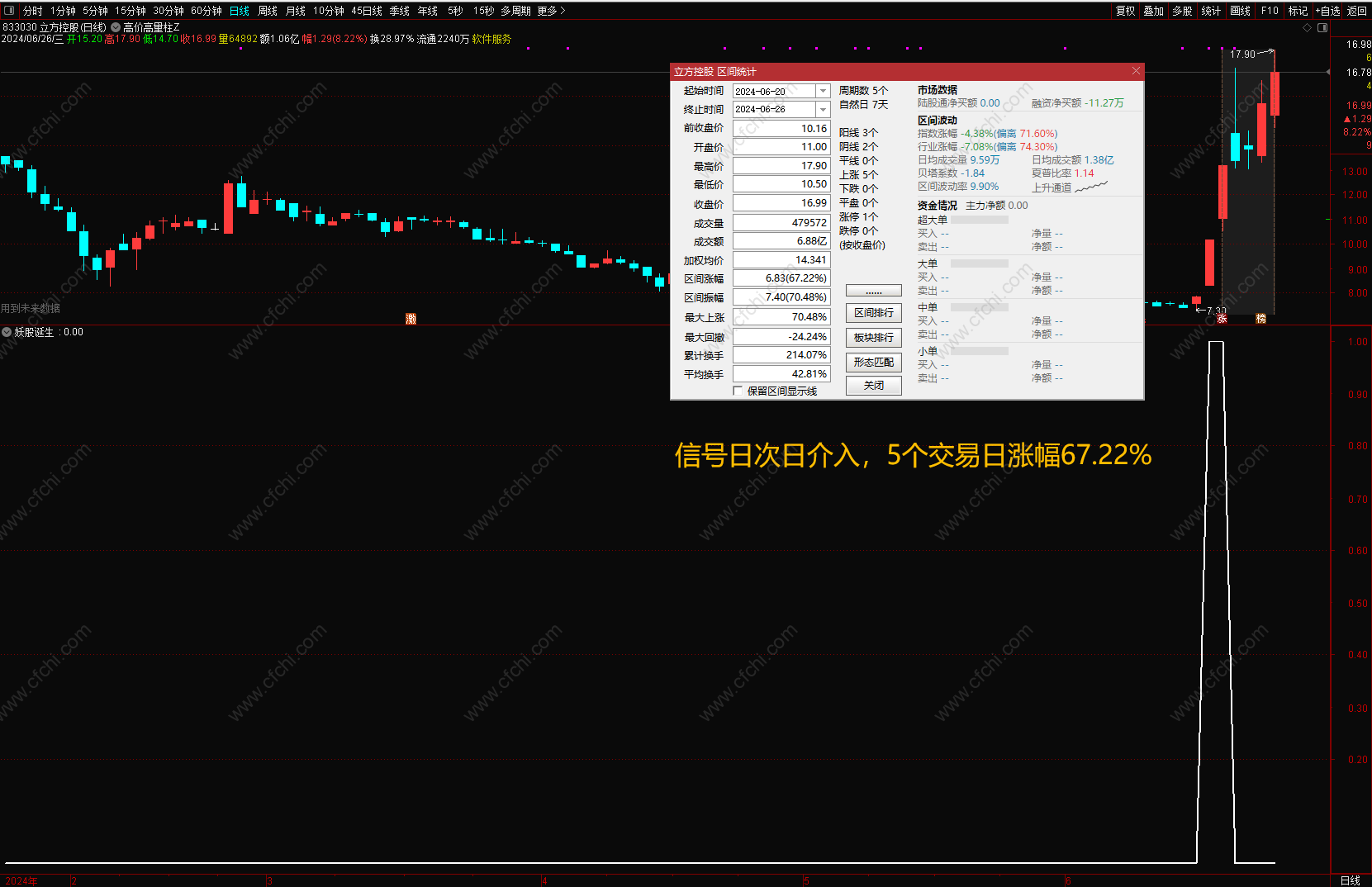The height and width of the screenshot is (887, 1372).
Task: Click the 统计 statistics toolbar button
Action: (1211, 11)
